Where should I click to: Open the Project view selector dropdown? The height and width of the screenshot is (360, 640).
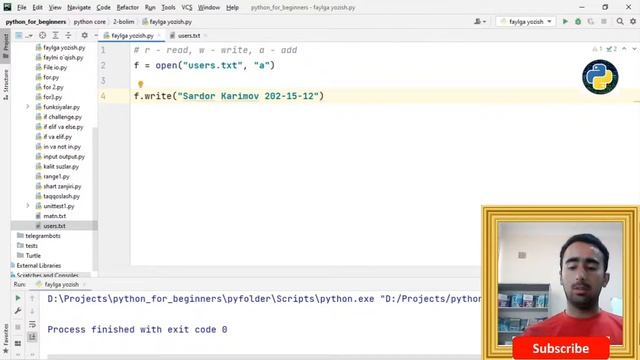23,36
